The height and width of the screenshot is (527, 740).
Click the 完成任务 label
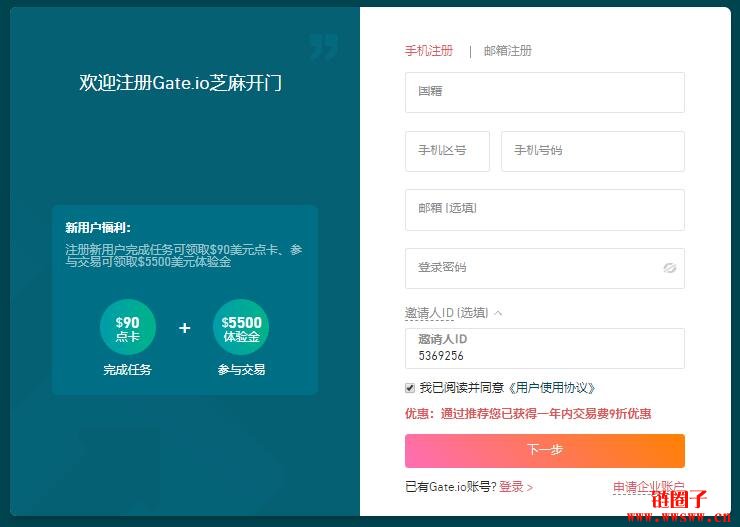pyautogui.click(x=127, y=370)
